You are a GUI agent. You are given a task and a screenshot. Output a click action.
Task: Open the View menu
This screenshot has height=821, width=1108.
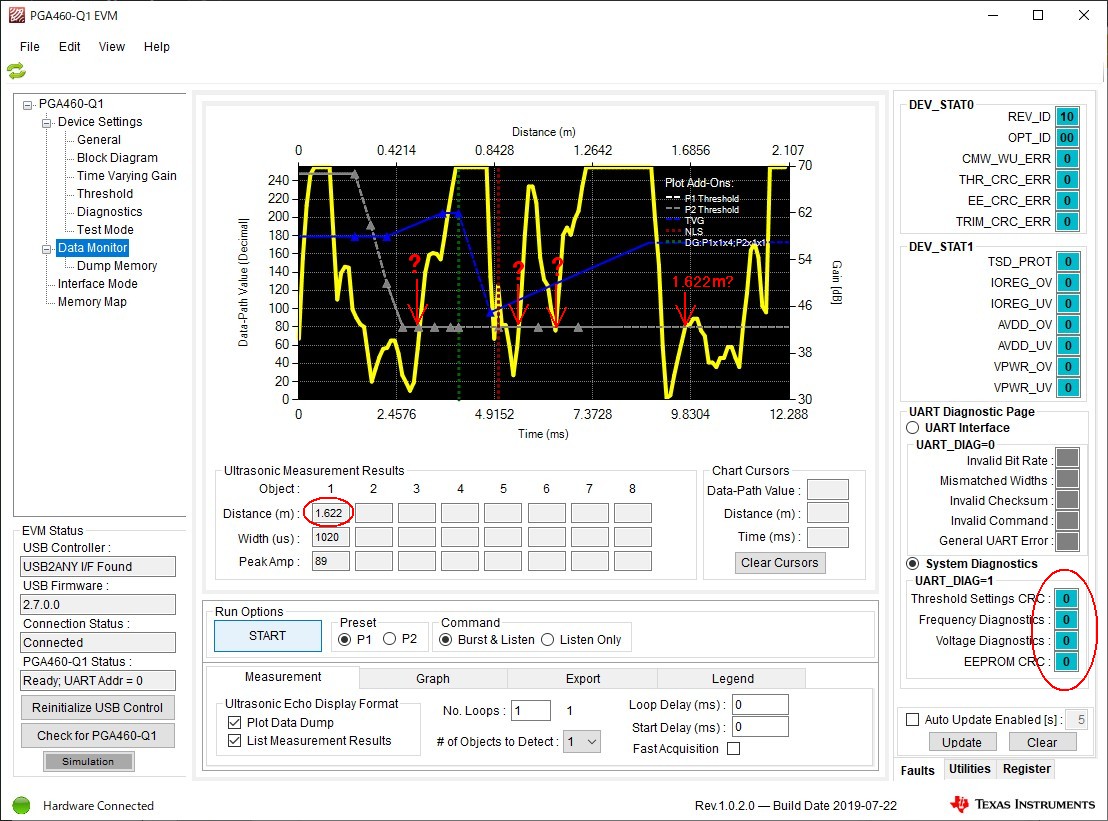click(112, 47)
